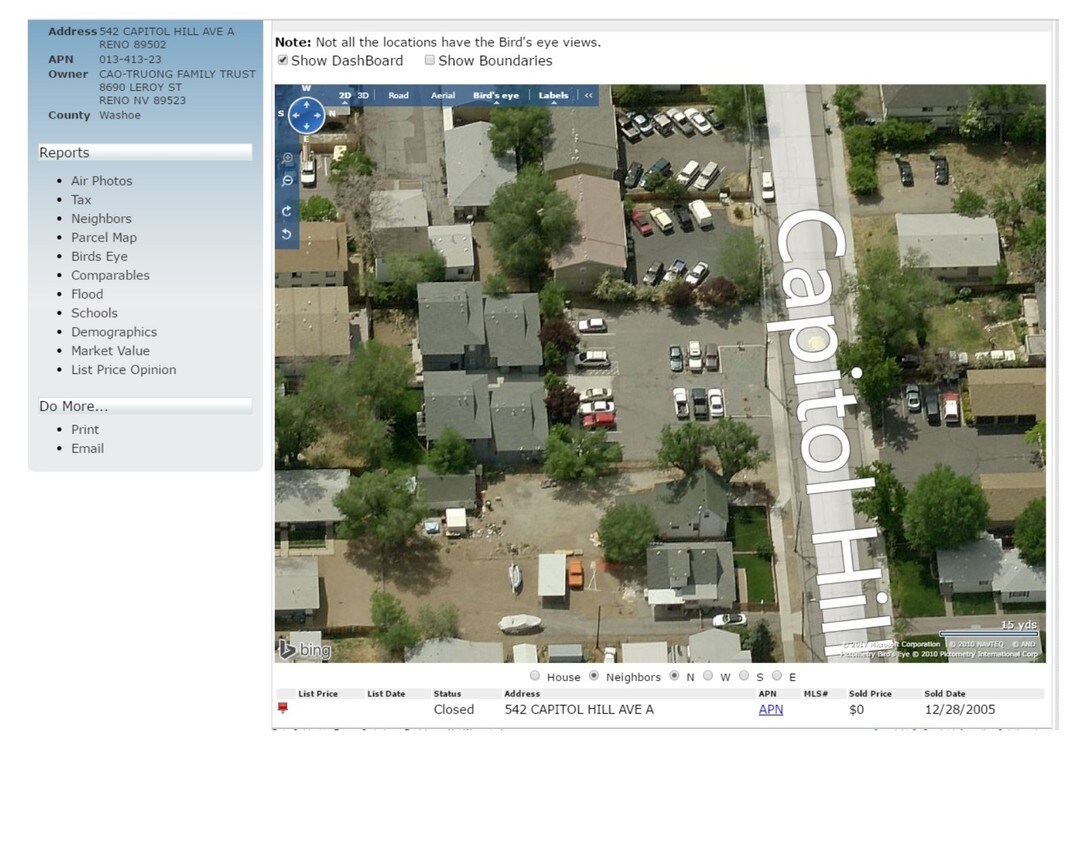Select the W direction radio button
This screenshot has height=844, width=1092.
(x=708, y=677)
